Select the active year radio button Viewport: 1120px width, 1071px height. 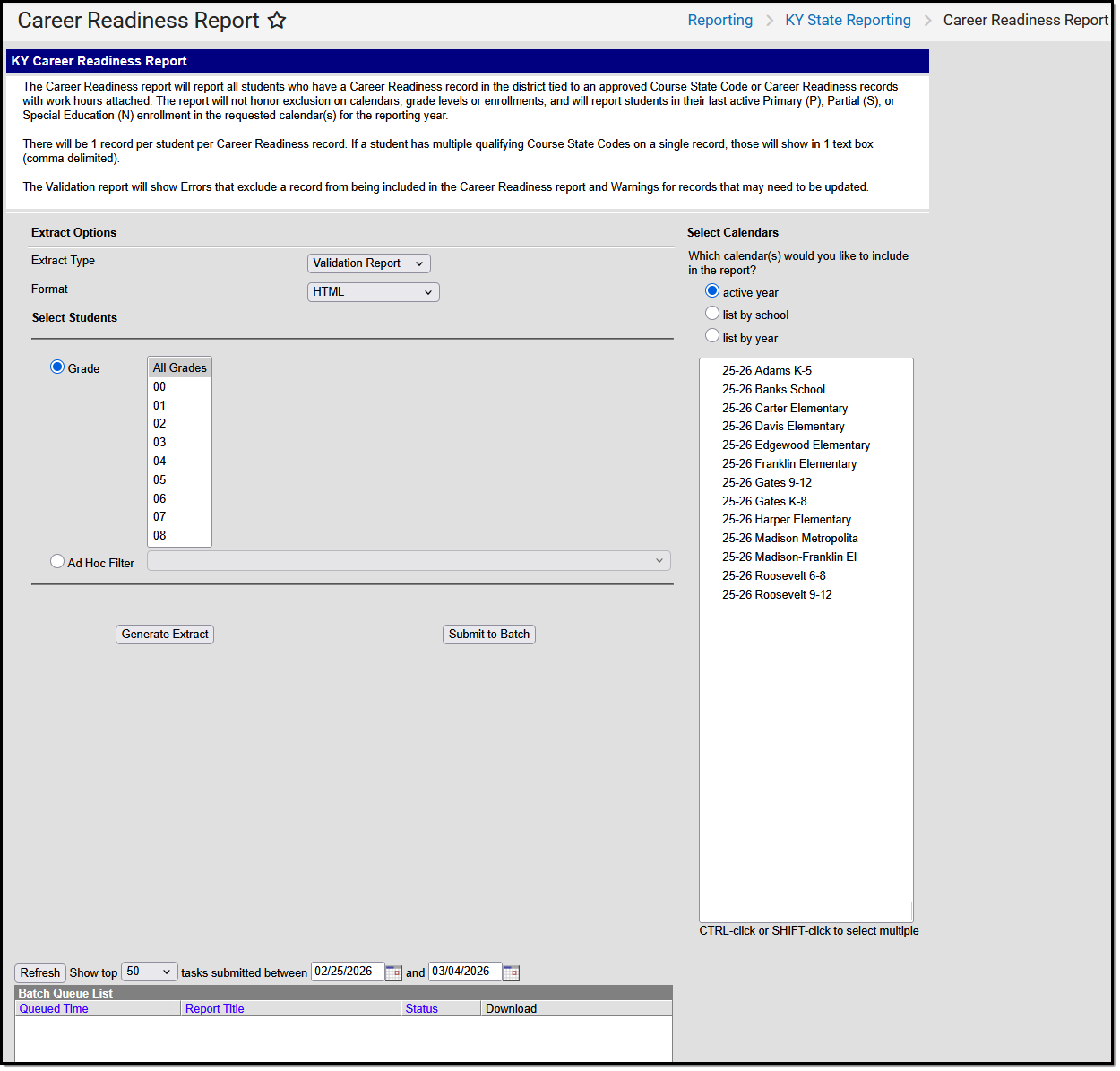pos(711,290)
